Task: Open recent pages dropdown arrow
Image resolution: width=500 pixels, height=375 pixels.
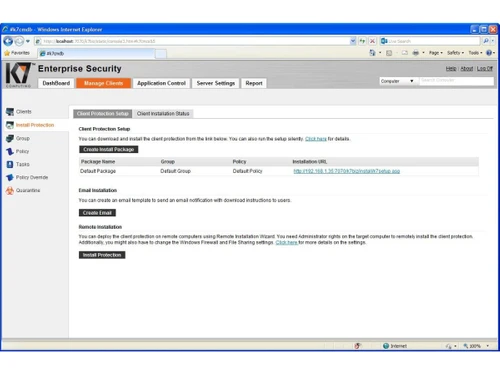Action: pyautogui.click(x=28, y=41)
